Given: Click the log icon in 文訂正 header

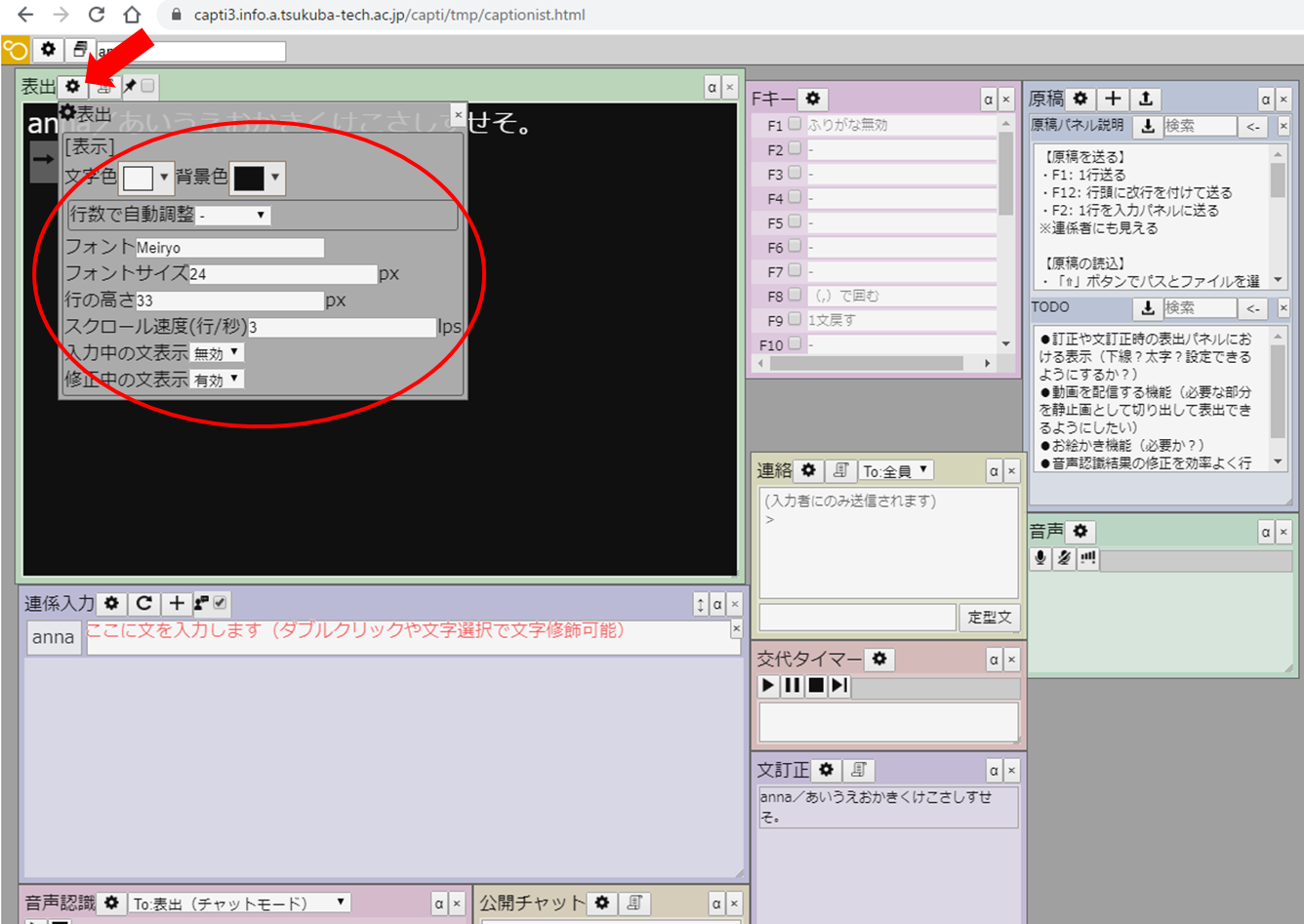Looking at the screenshot, I should click(x=858, y=769).
